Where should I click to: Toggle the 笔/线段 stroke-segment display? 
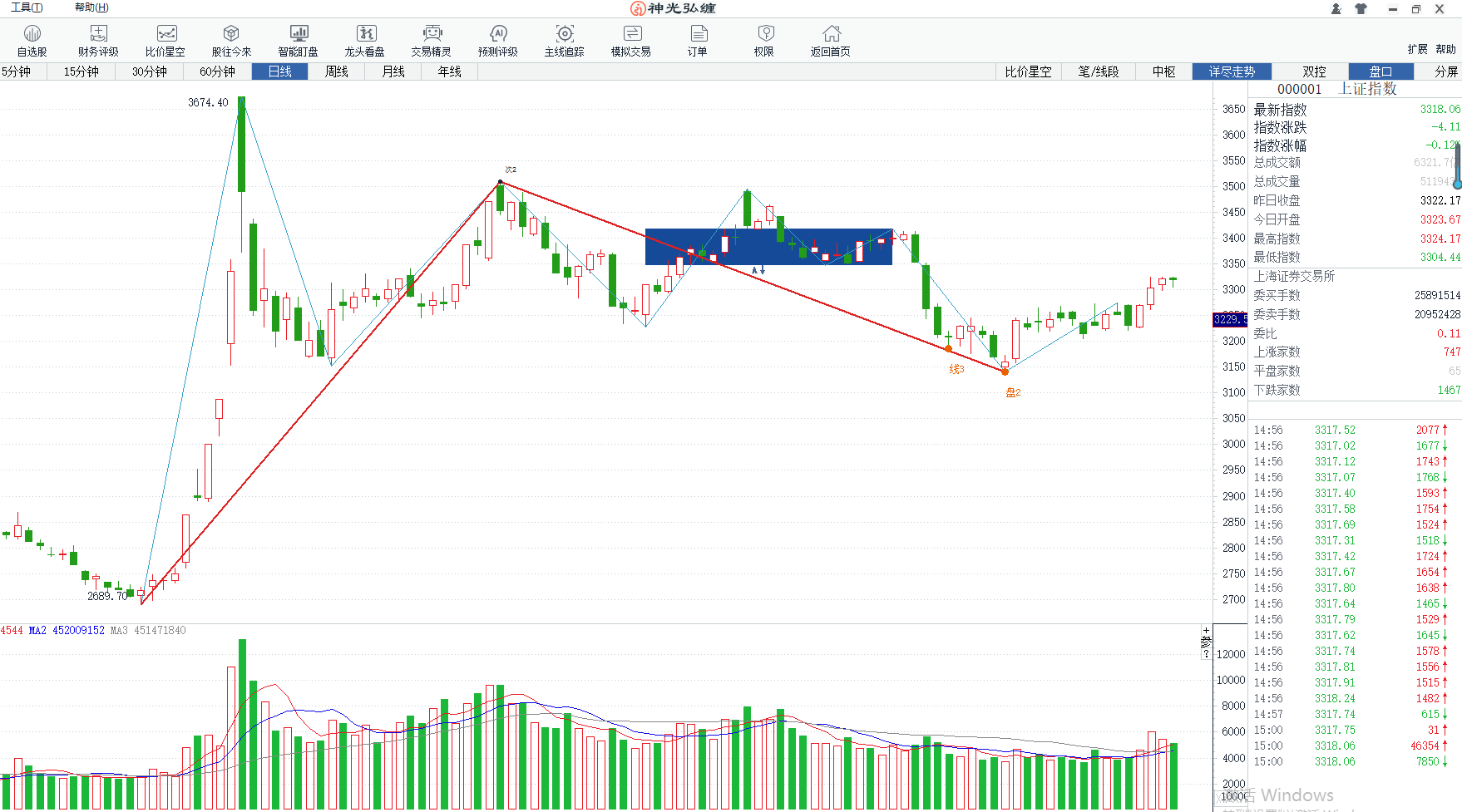pos(1099,71)
